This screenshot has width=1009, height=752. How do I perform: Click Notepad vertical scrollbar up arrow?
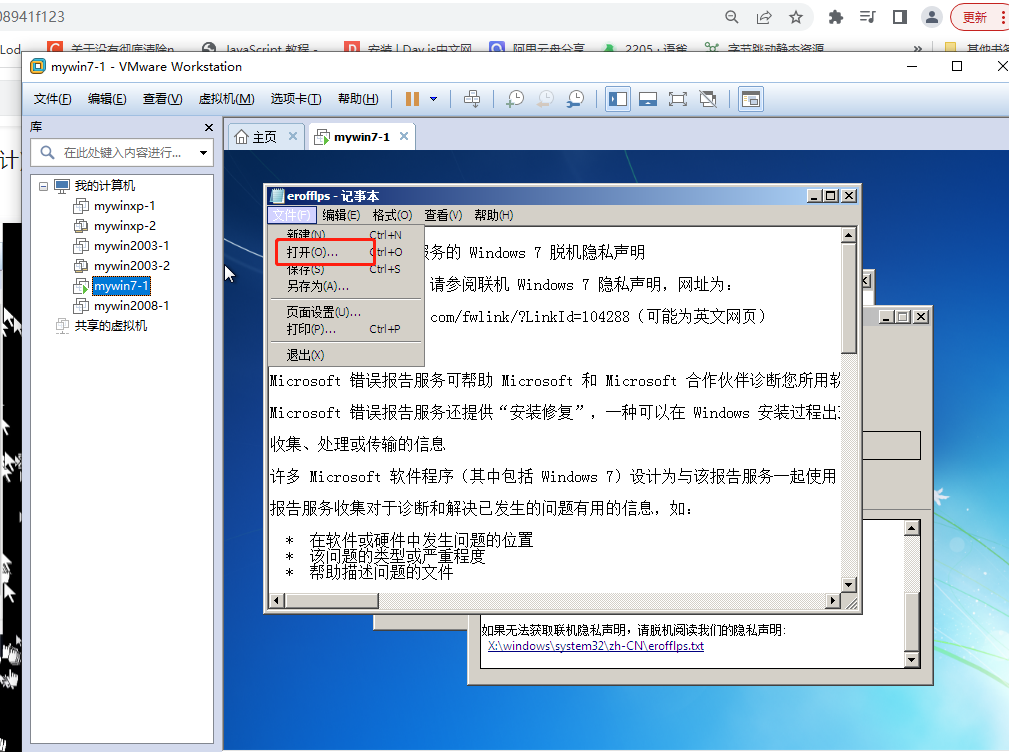coord(849,235)
